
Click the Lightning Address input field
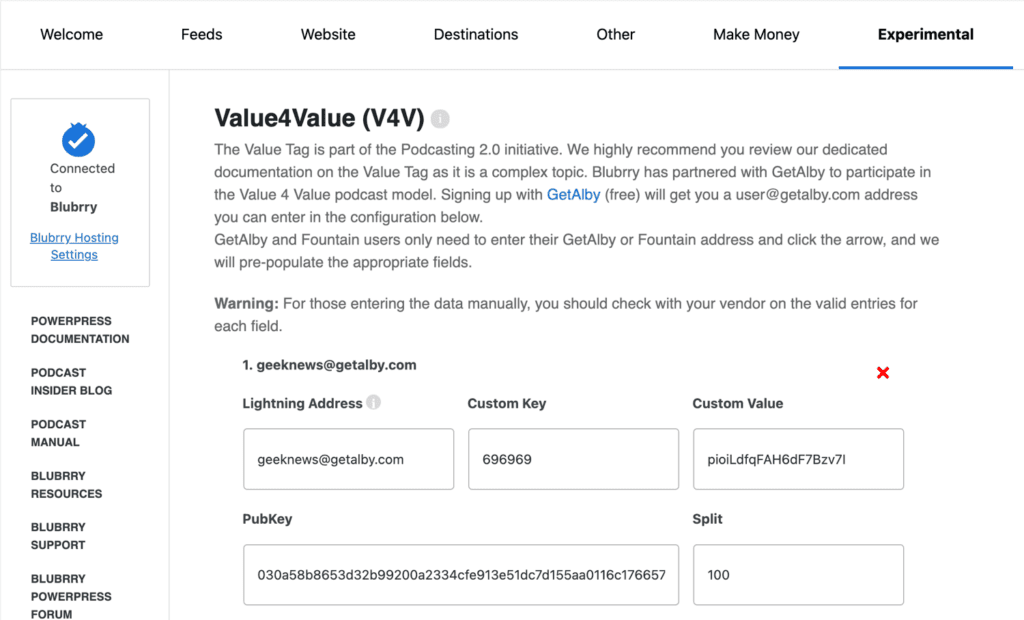(x=349, y=459)
